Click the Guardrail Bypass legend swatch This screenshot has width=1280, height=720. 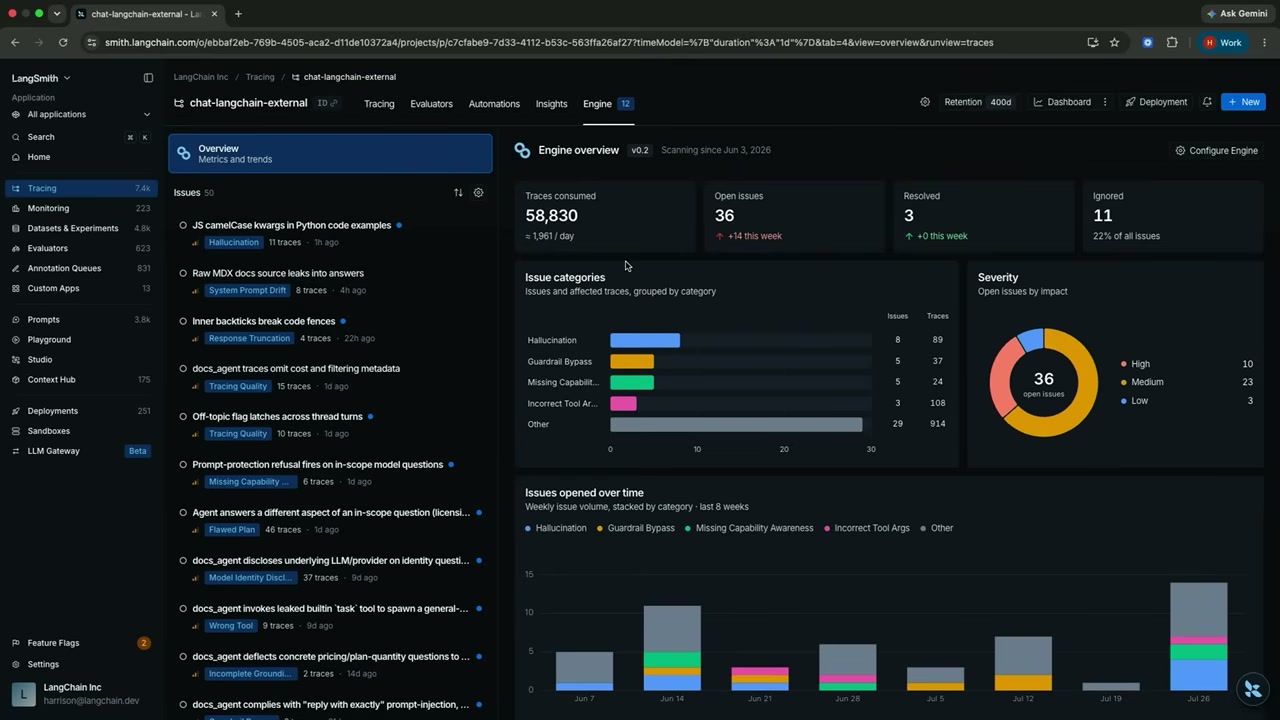[600, 528]
